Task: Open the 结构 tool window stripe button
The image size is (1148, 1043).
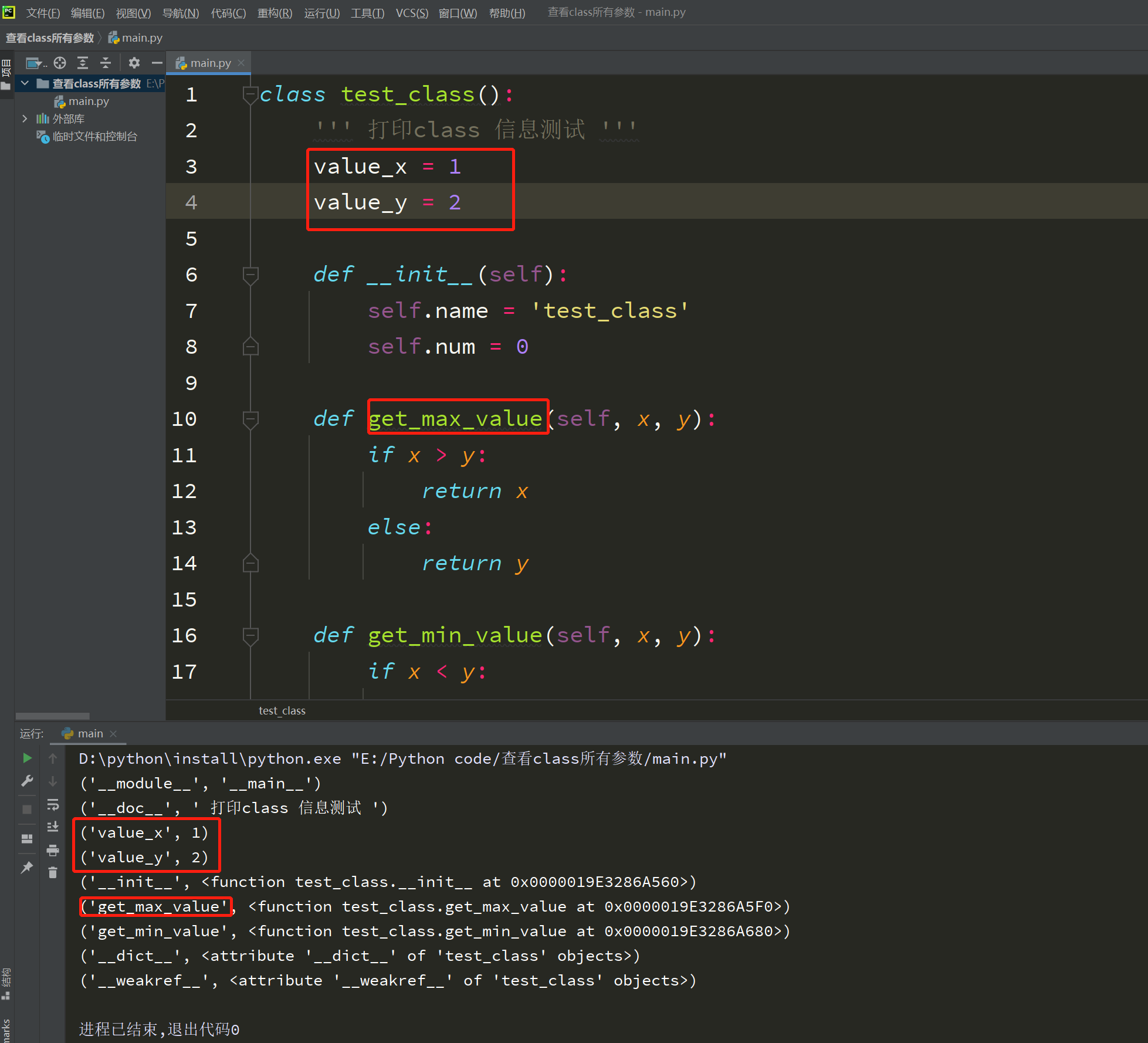Action: coord(6,983)
